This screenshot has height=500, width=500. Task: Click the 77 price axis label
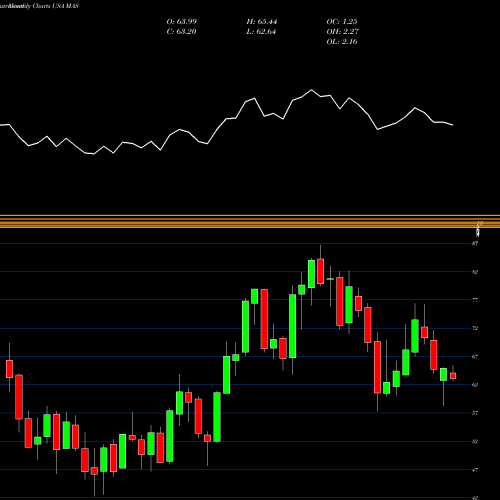pos(475,300)
